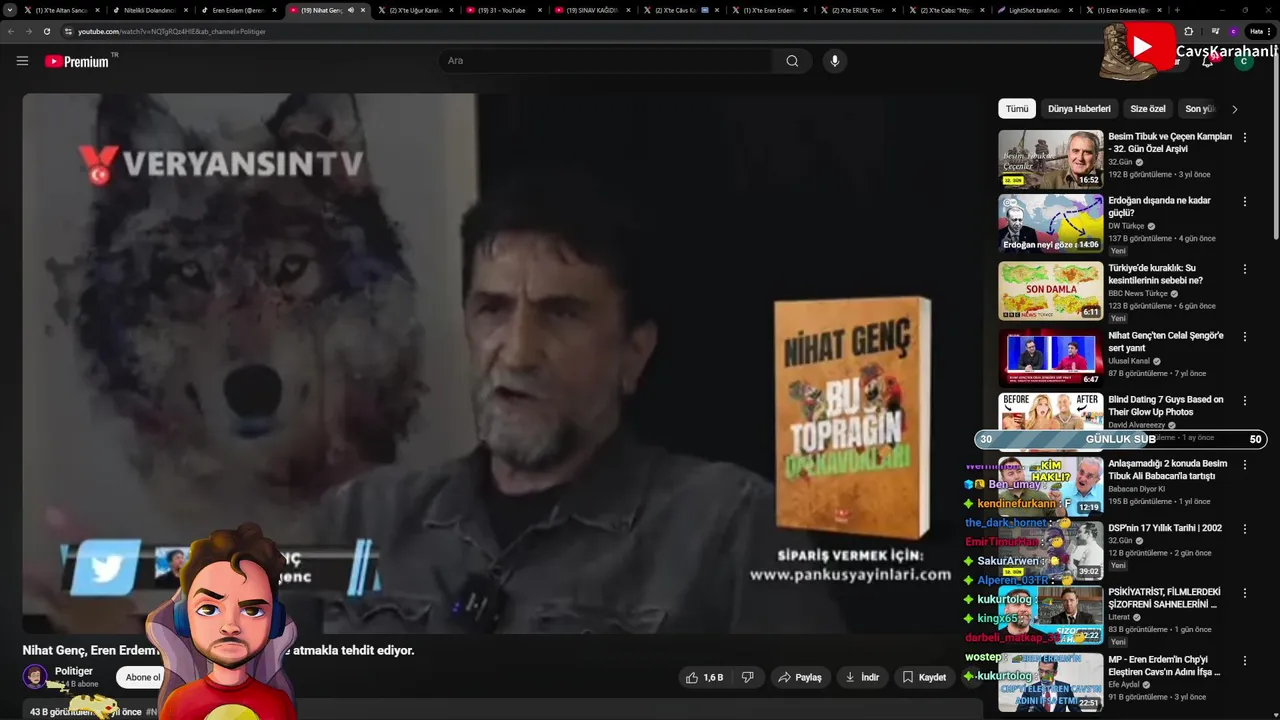Image resolution: width=1280 pixels, height=720 pixels.
Task: Click the DW Türkçe channel name
Action: coord(1127,226)
